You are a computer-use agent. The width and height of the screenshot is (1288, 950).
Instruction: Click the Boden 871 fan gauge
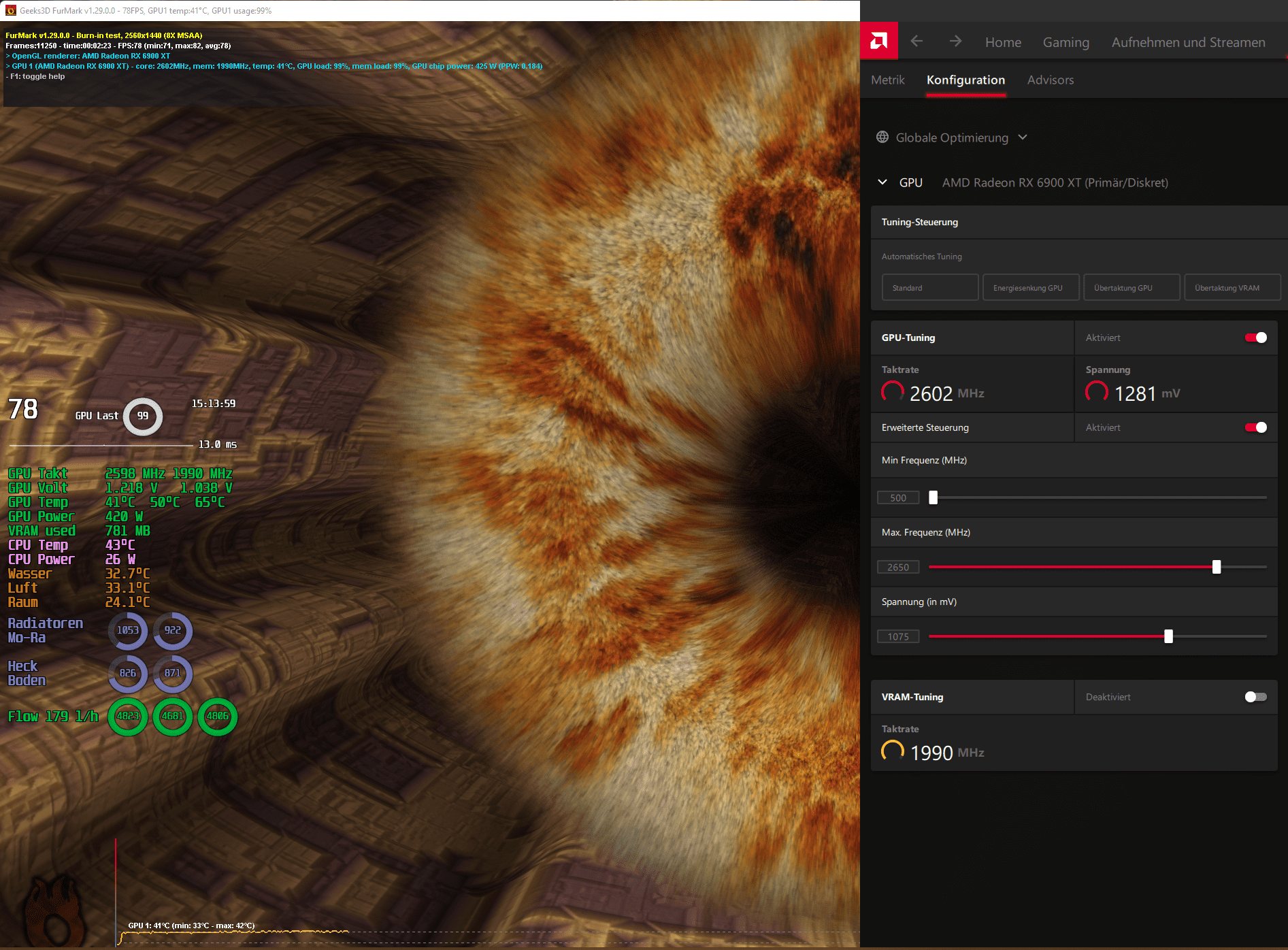pyautogui.click(x=173, y=674)
